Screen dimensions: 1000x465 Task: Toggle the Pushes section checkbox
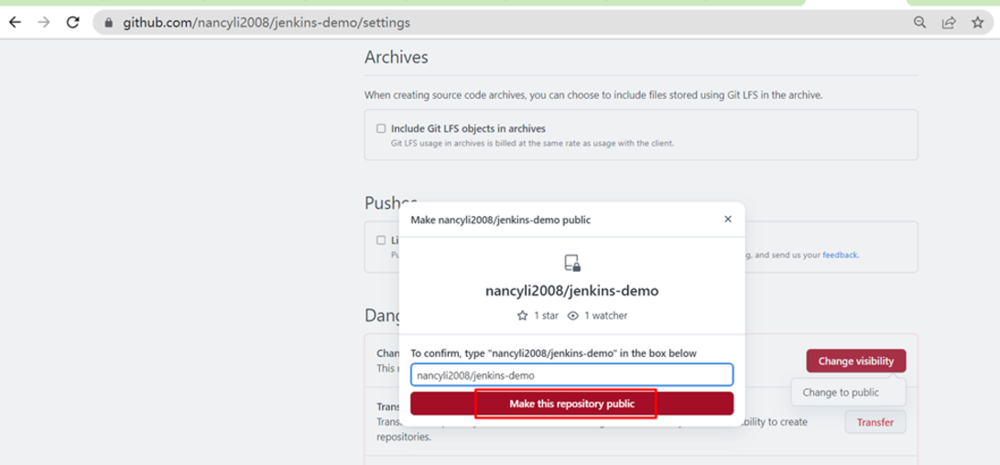coord(381,240)
